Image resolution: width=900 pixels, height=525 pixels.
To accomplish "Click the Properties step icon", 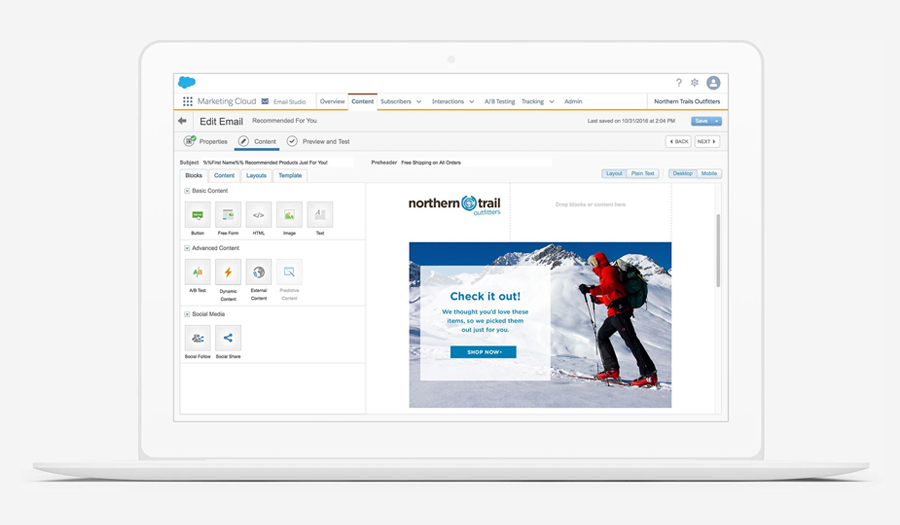I will 189,141.
